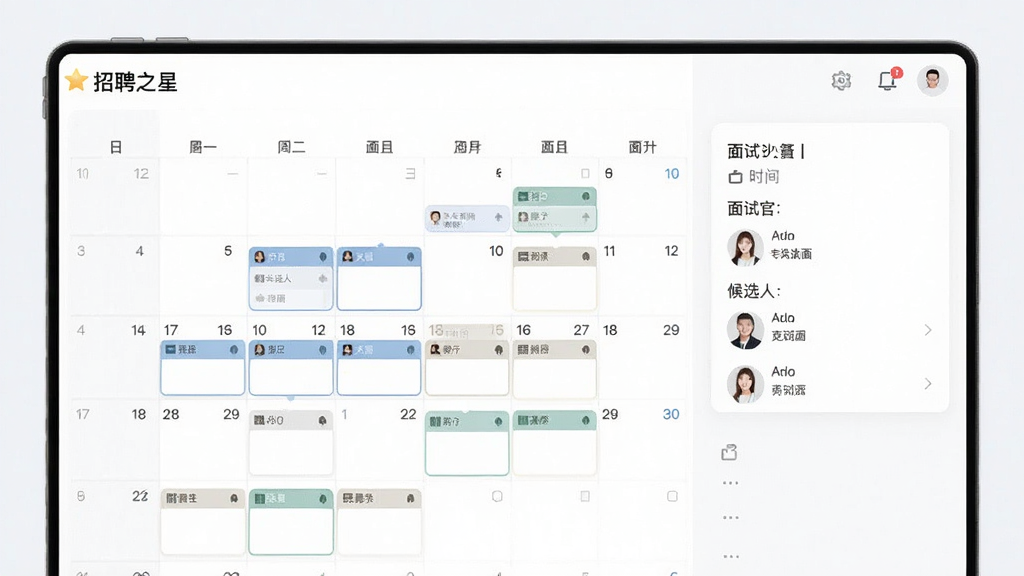Click the 面试官: heading
Viewport: 1024px width, 576px height.
click(x=754, y=209)
